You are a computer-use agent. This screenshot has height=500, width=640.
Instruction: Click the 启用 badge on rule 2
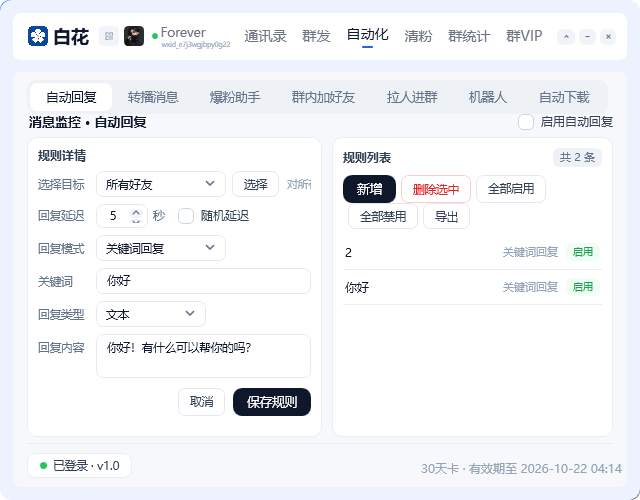[583, 252]
